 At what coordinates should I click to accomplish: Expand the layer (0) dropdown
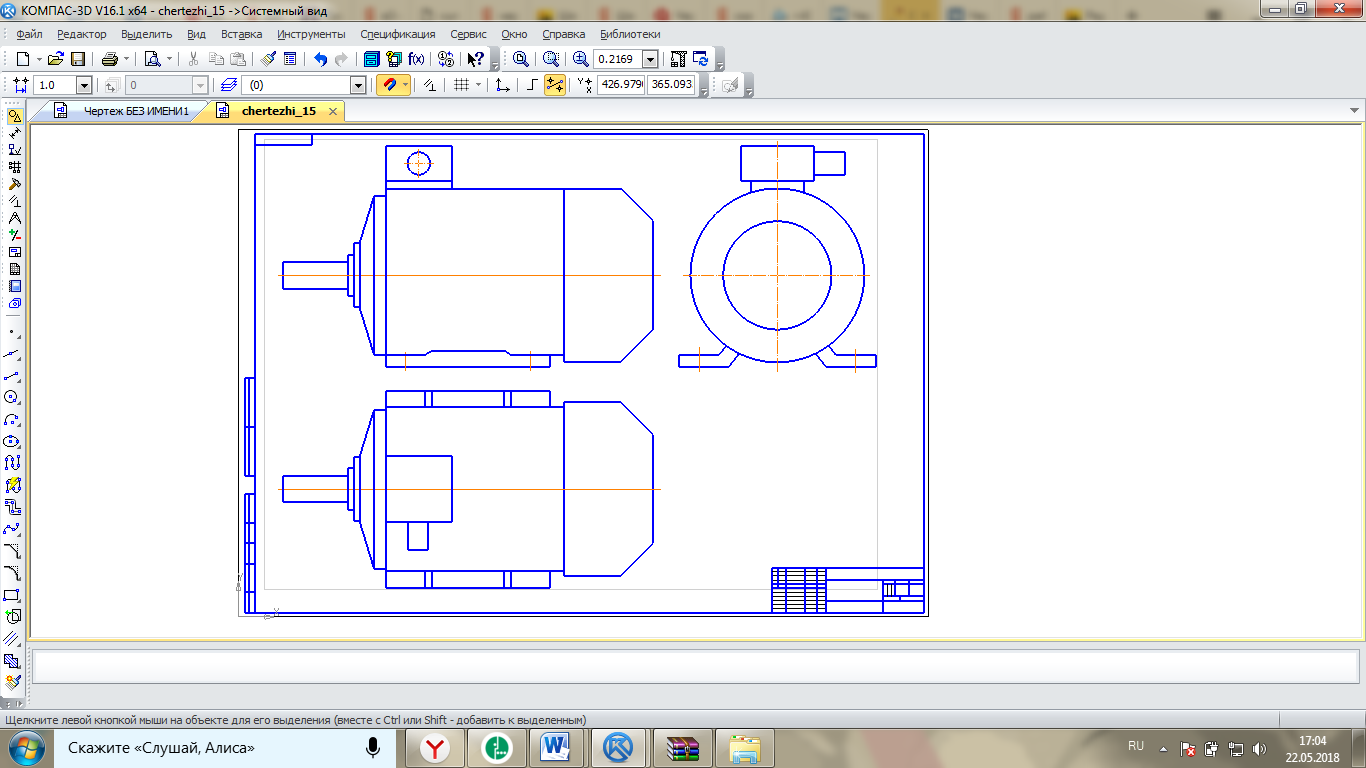click(357, 86)
